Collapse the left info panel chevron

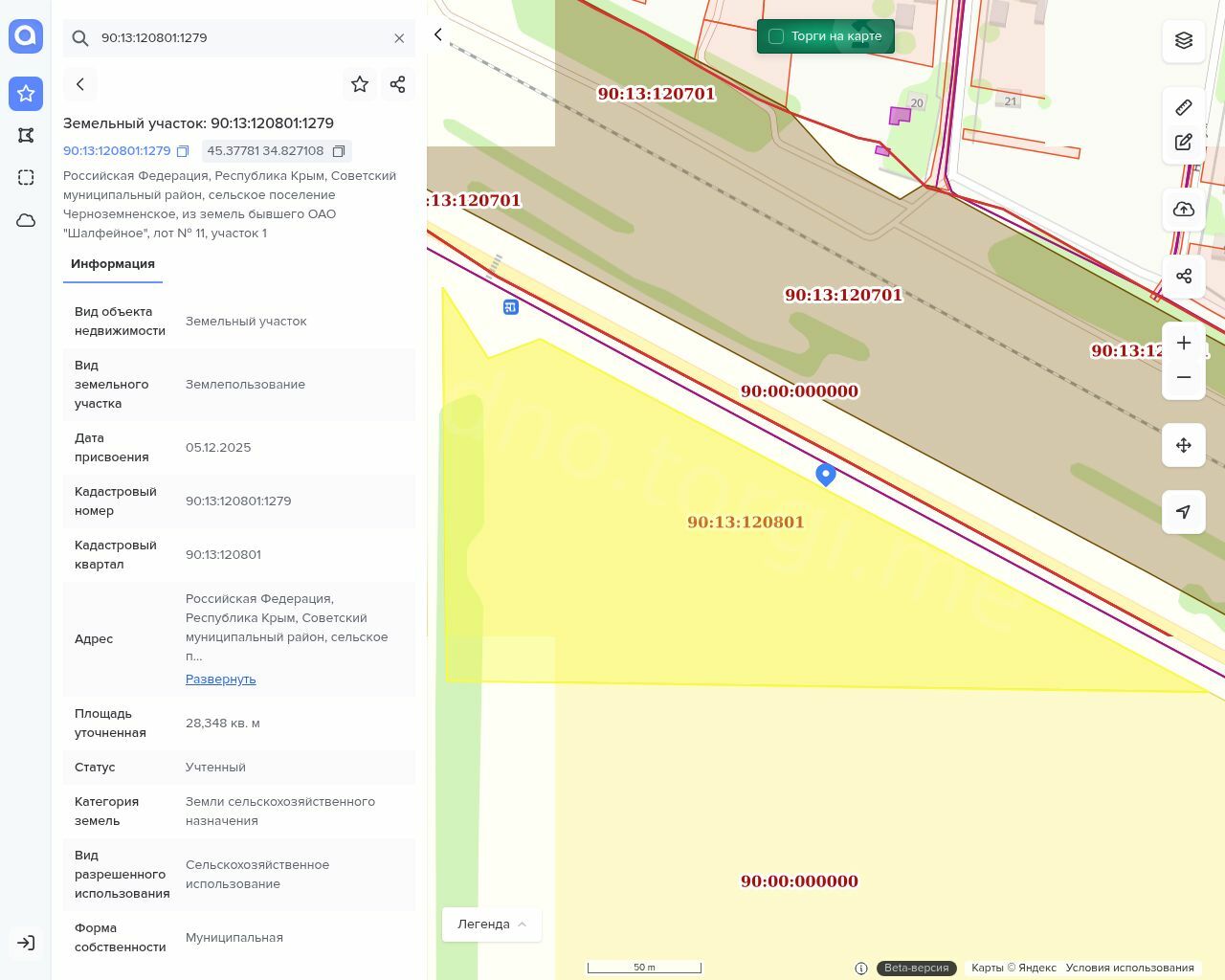point(438,34)
